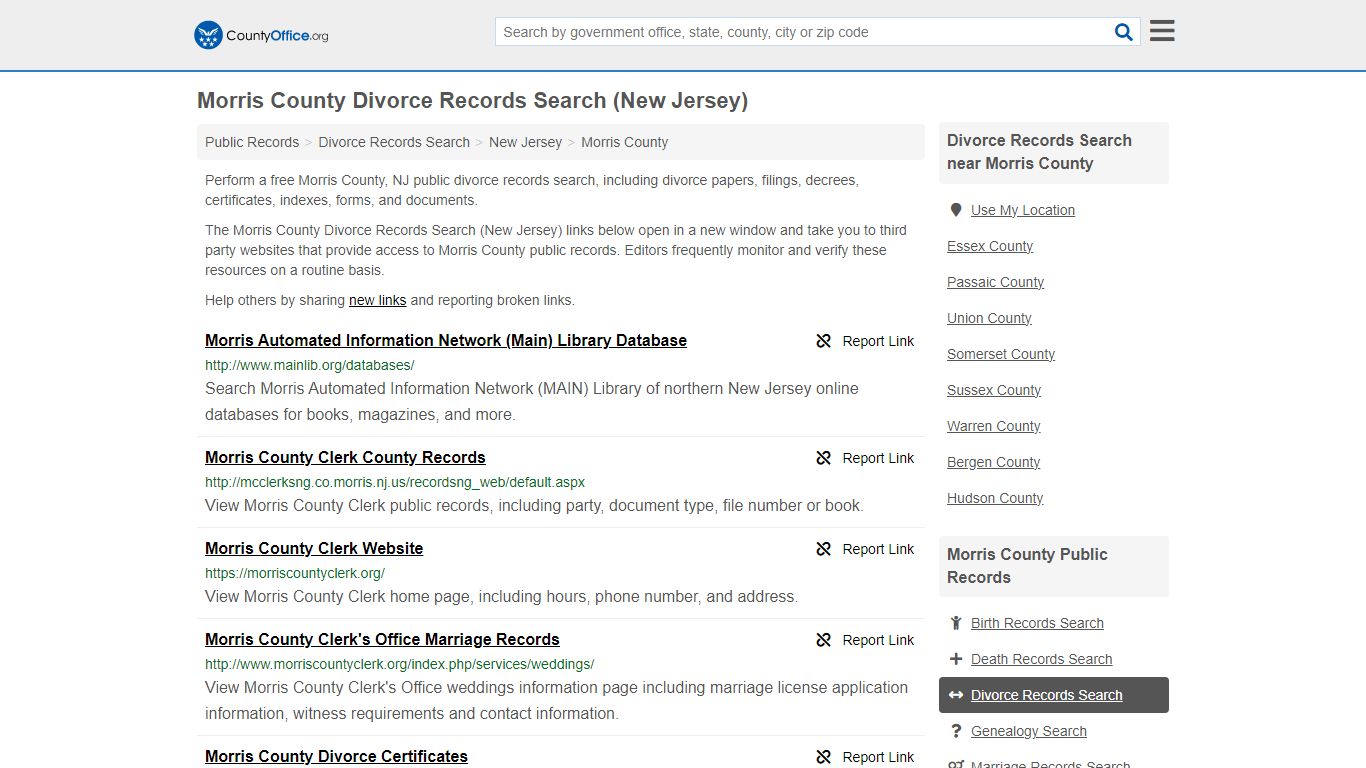Go to Somerset County

1001,354
